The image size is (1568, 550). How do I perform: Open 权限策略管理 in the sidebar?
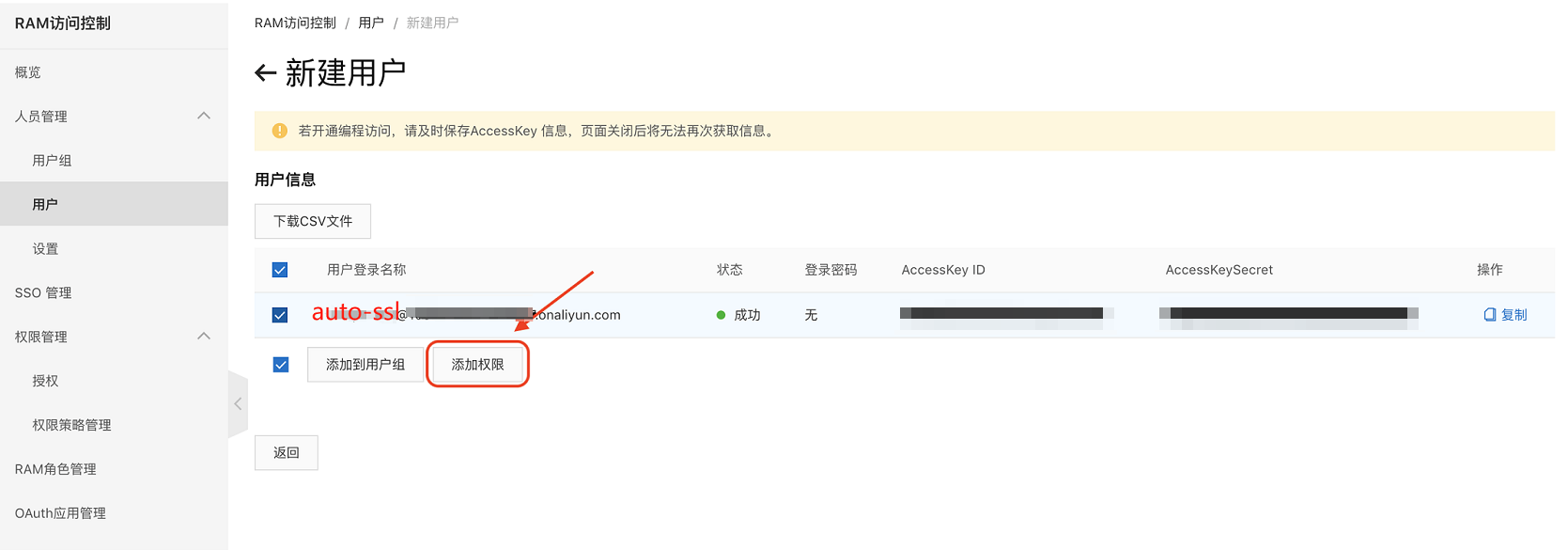(71, 425)
